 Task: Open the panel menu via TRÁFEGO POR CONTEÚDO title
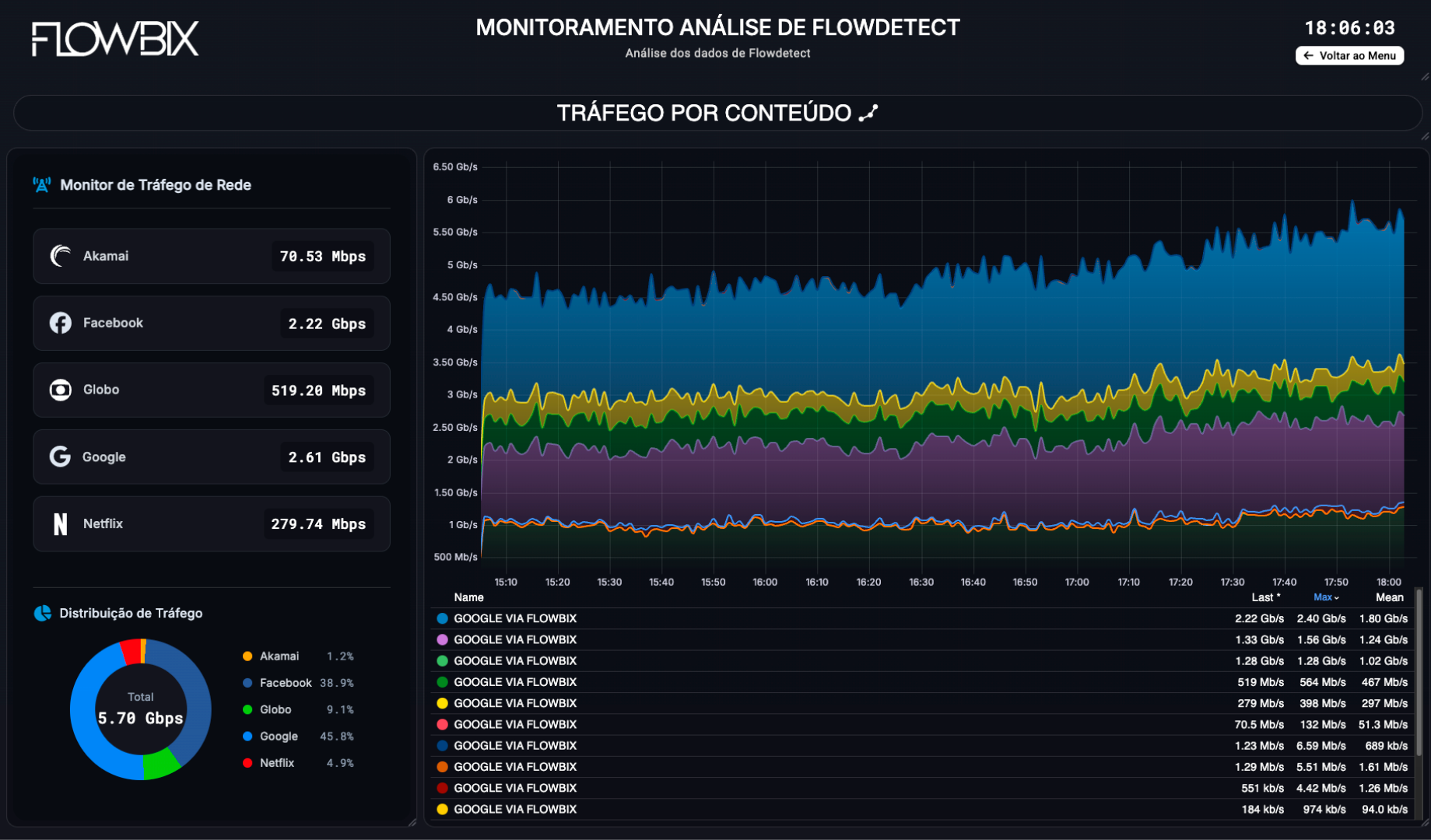click(704, 112)
